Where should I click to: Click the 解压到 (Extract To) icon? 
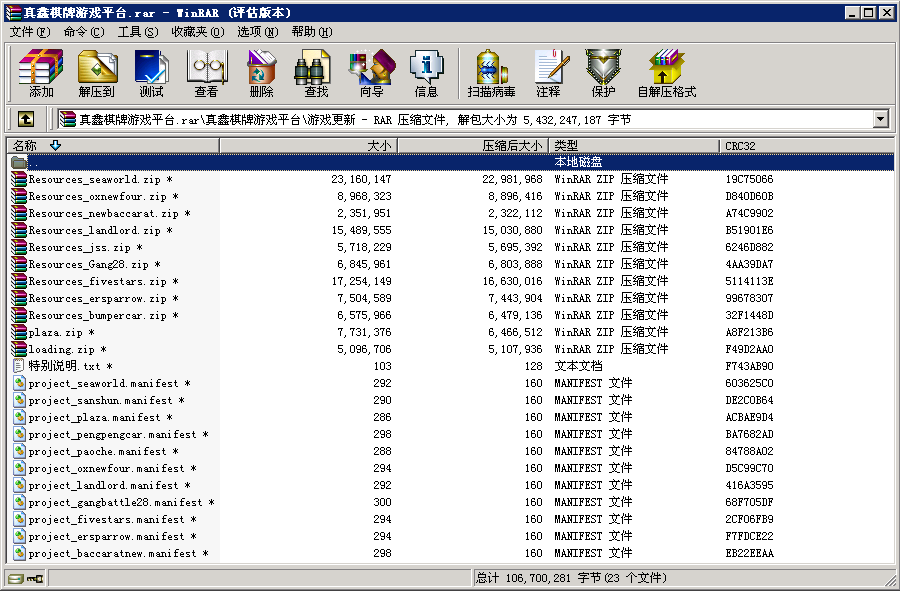pyautogui.click(x=97, y=73)
